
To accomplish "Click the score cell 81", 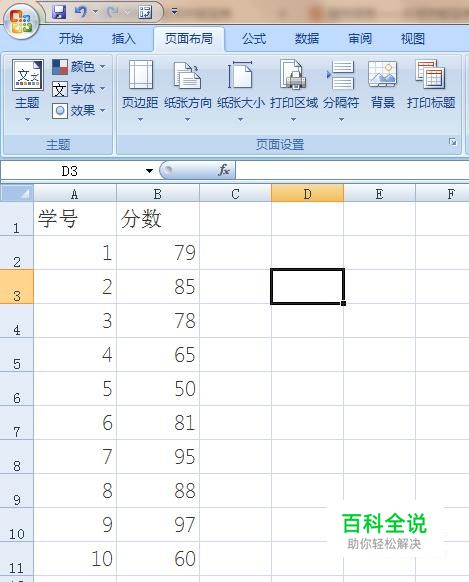I will 158,423.
